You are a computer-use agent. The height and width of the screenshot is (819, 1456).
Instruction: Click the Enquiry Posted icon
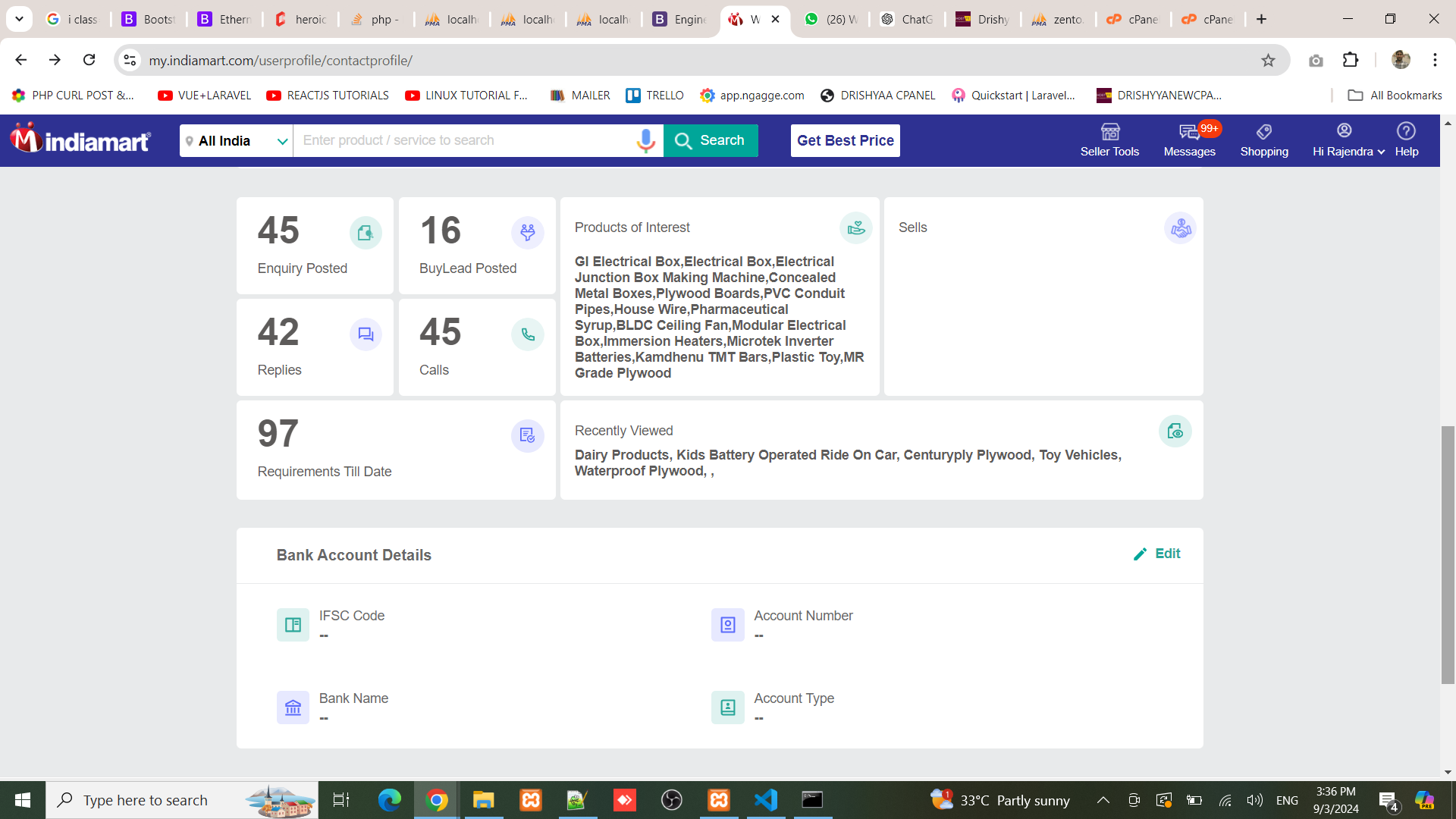366,233
